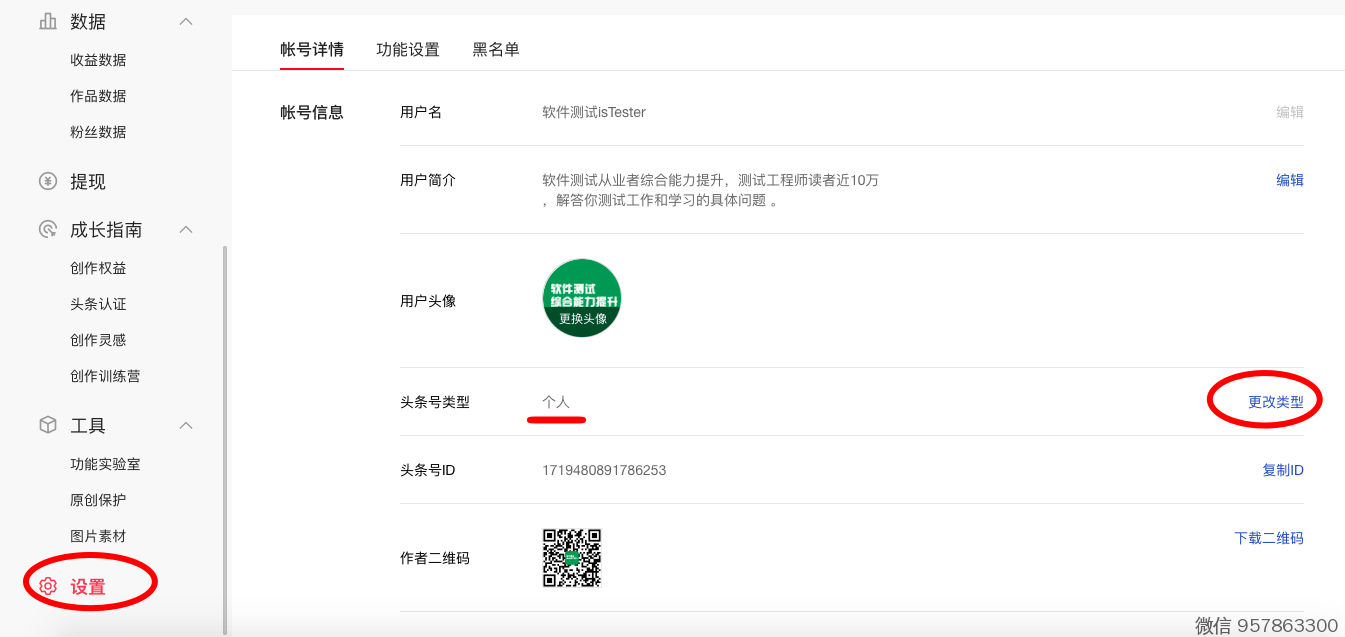
Task: Collapse the 数据 section chevron
Action: [186, 22]
